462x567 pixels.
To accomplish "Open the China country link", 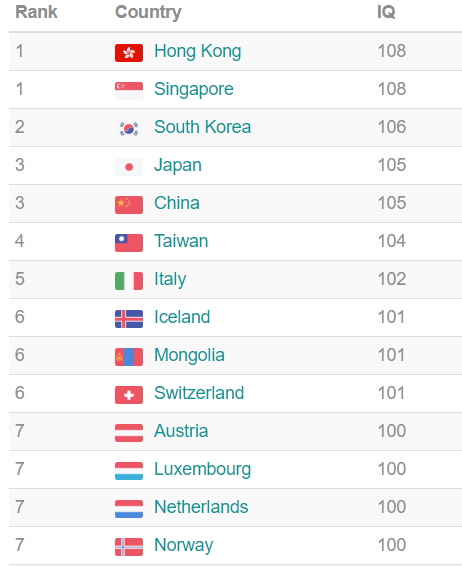I will point(177,203).
